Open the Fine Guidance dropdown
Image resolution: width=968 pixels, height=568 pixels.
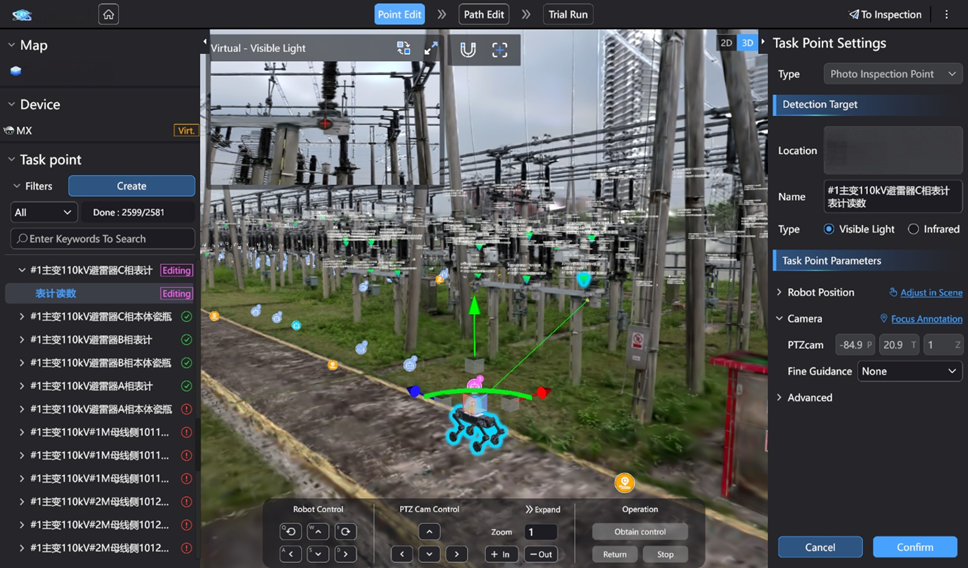(x=909, y=371)
